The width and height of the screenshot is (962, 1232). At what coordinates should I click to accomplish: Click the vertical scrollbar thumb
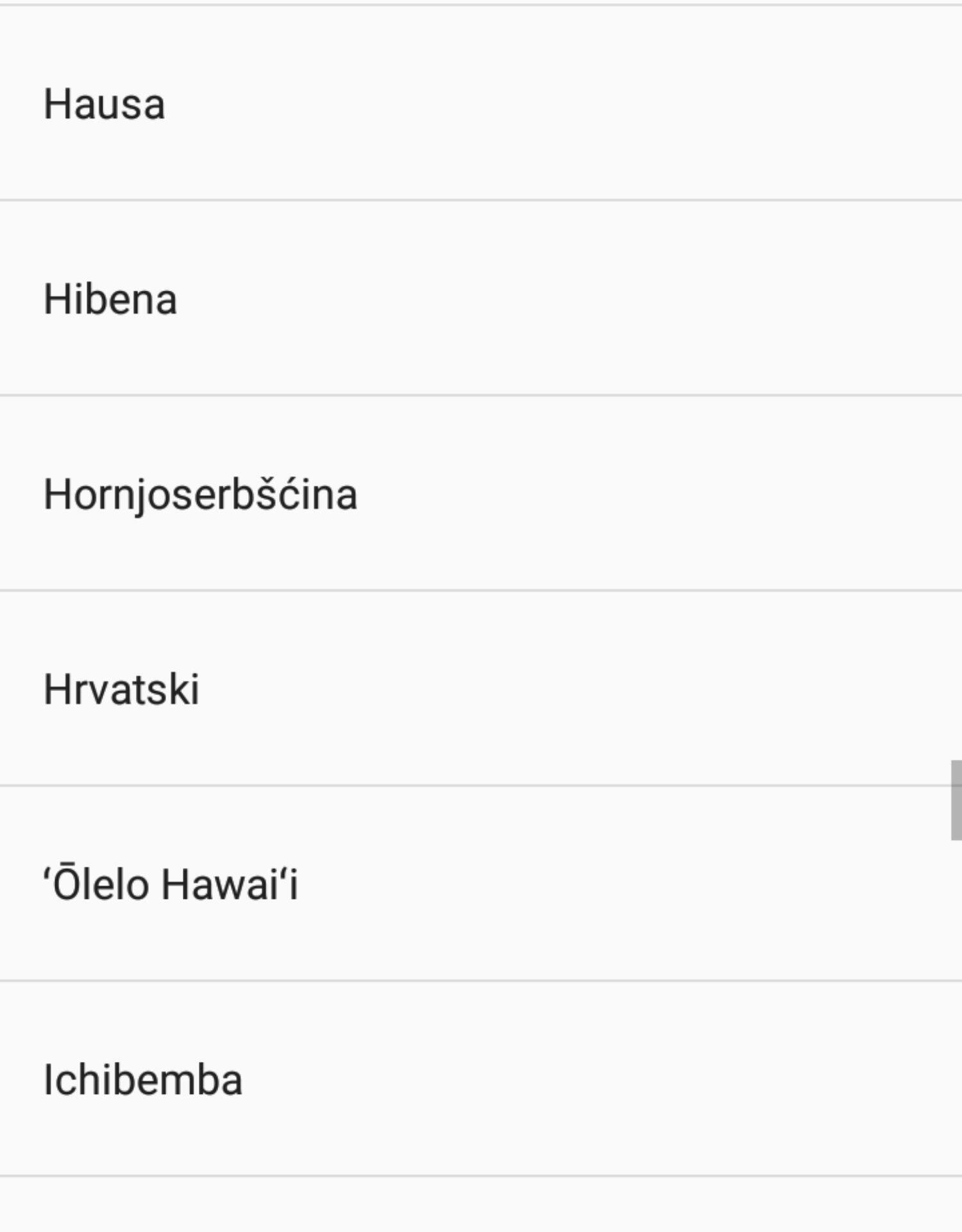tap(956, 800)
